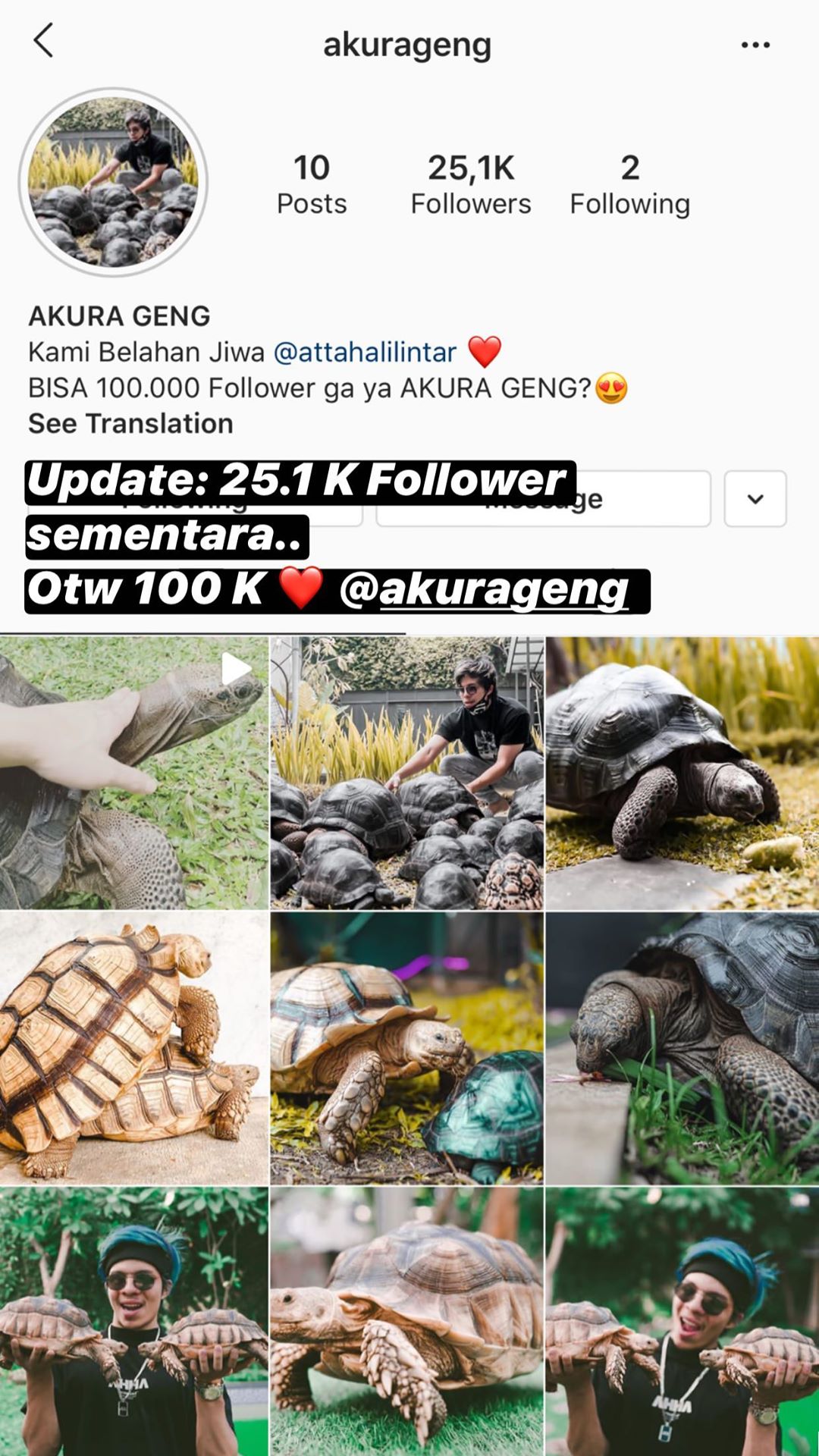Tap See Translation under the bio

pyautogui.click(x=130, y=423)
